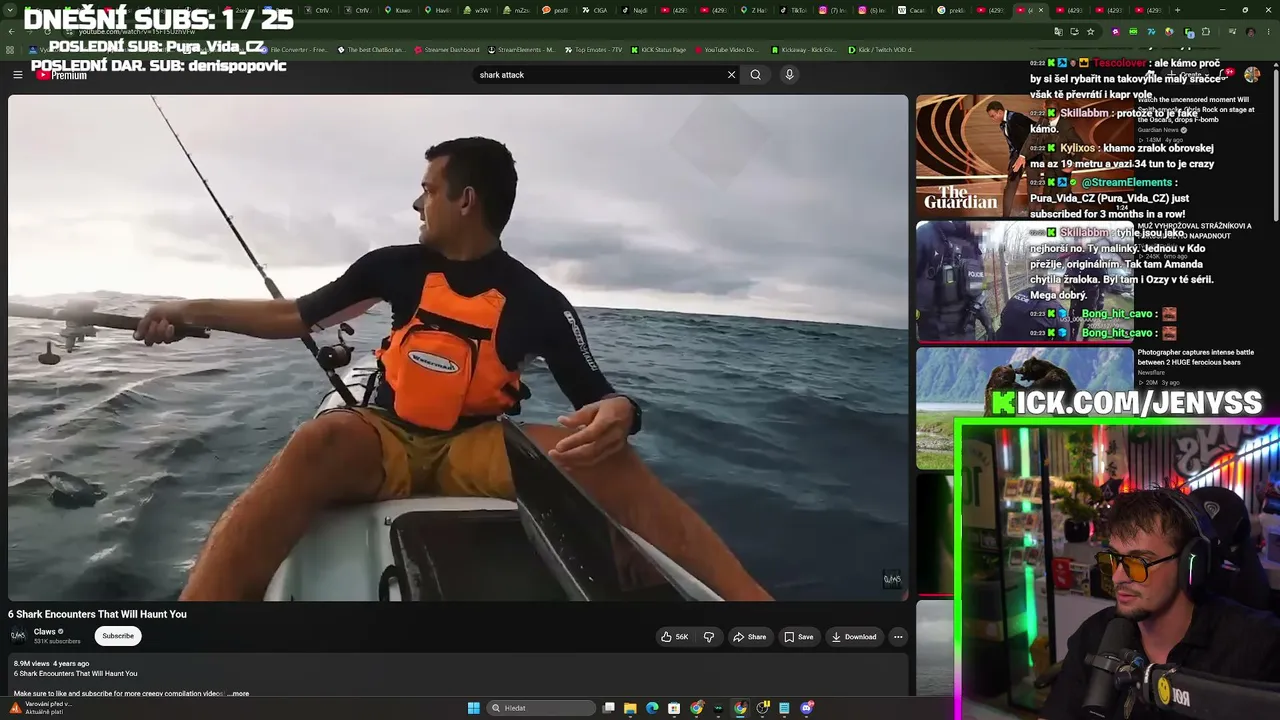Viewport: 1280px width, 720px height.
Task: Open the StreamElements bookmark
Action: [x=521, y=50]
